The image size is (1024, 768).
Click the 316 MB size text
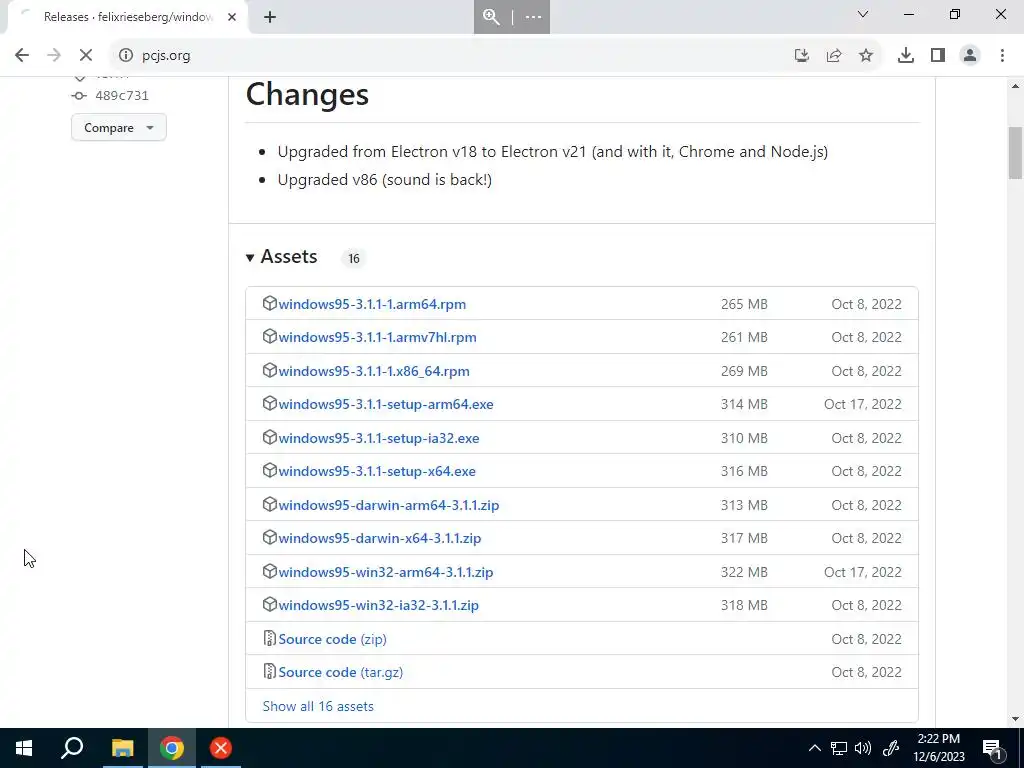[x=744, y=472]
